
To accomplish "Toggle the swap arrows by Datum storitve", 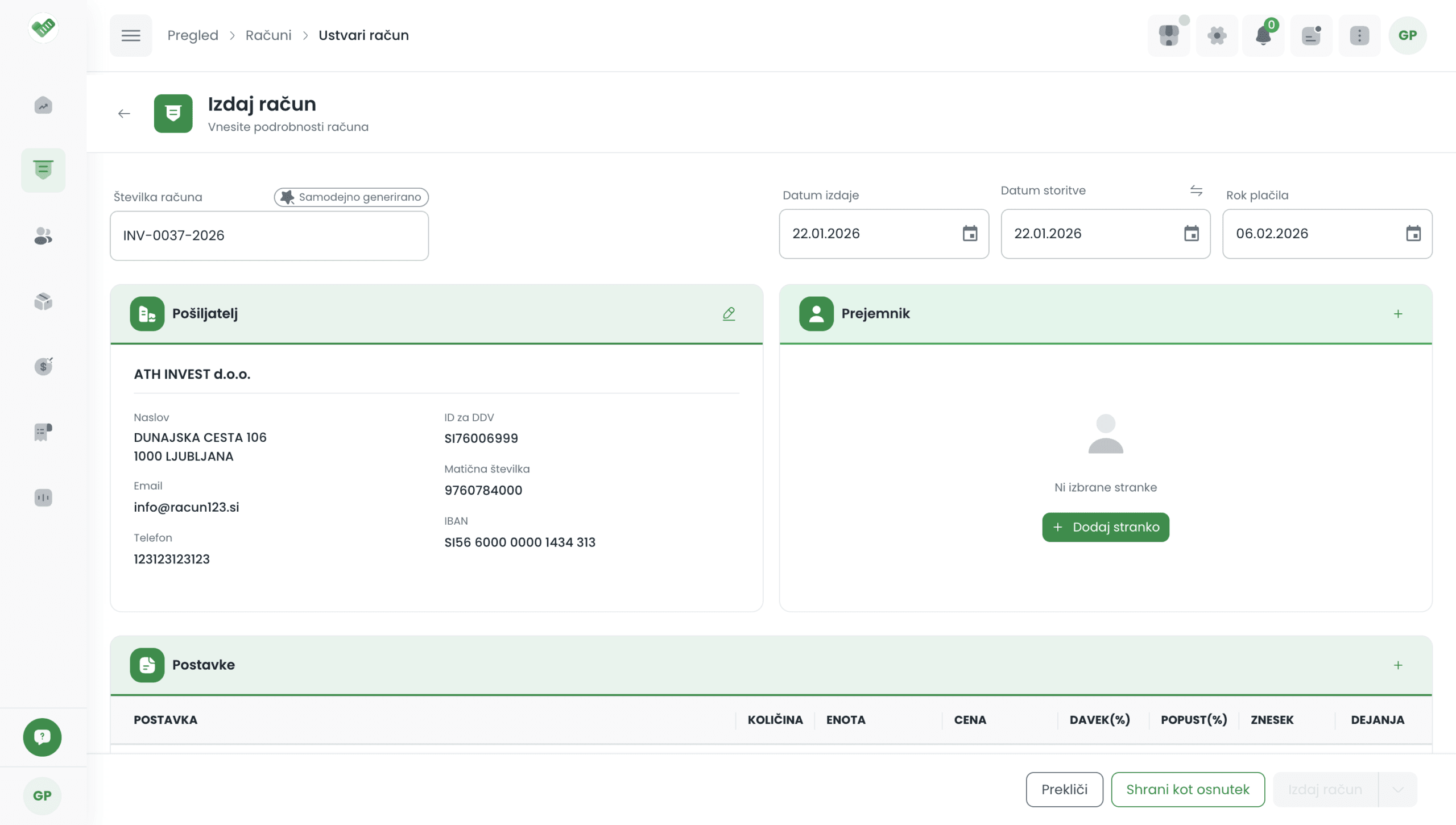I will (1196, 190).
